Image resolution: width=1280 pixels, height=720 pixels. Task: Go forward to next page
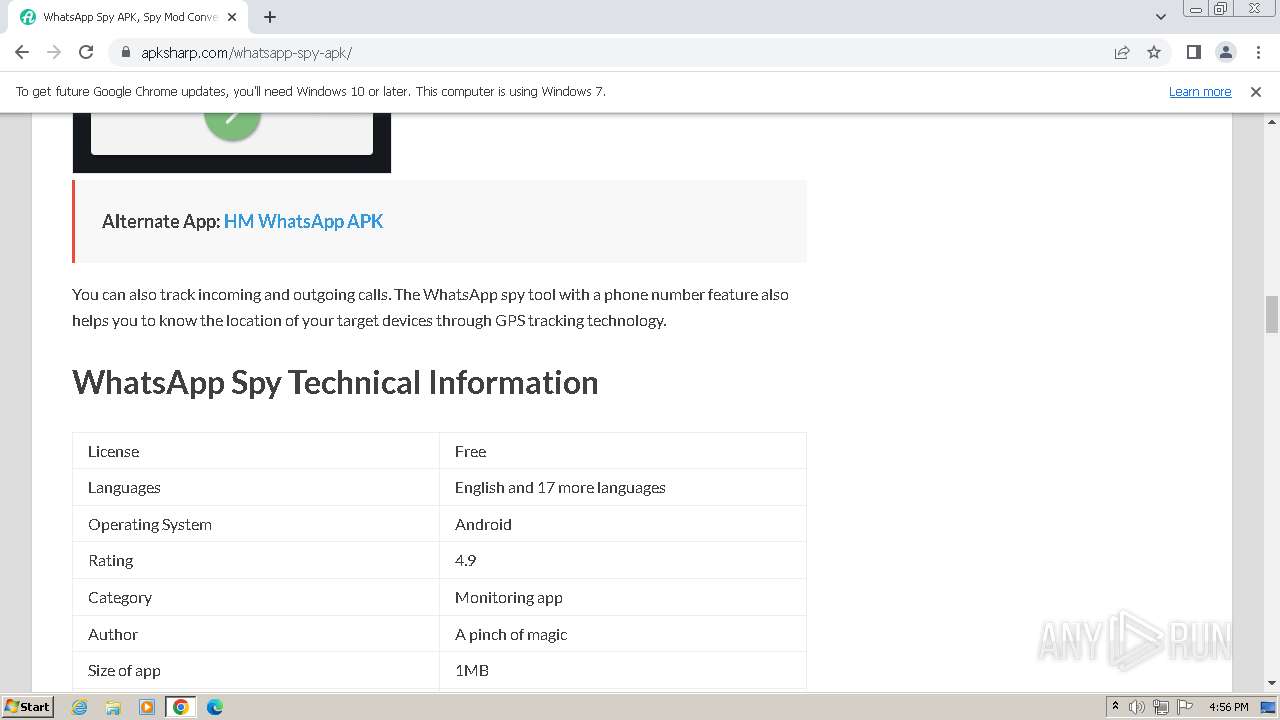coord(54,52)
